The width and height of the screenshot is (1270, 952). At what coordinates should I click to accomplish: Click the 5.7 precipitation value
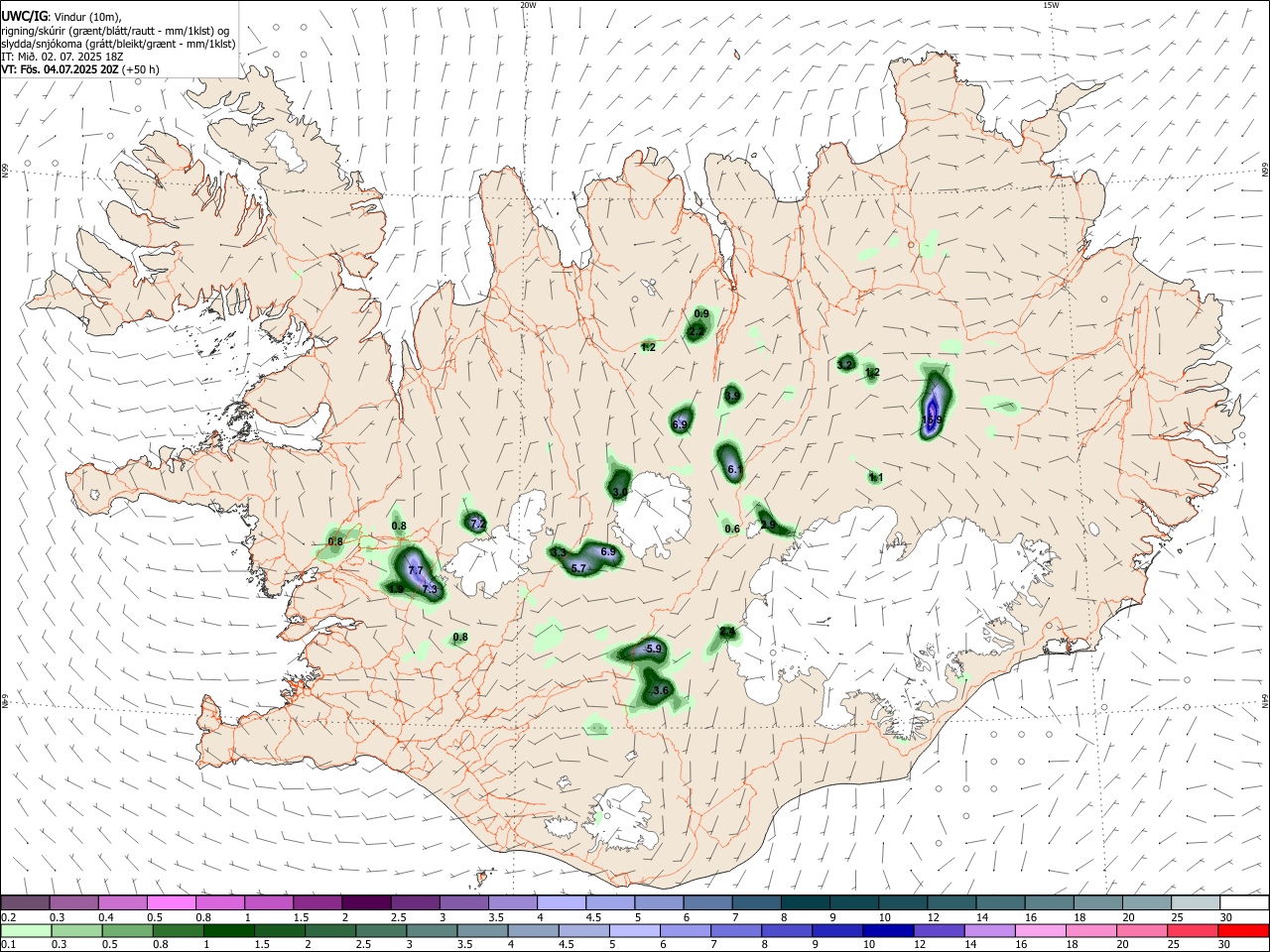point(580,568)
